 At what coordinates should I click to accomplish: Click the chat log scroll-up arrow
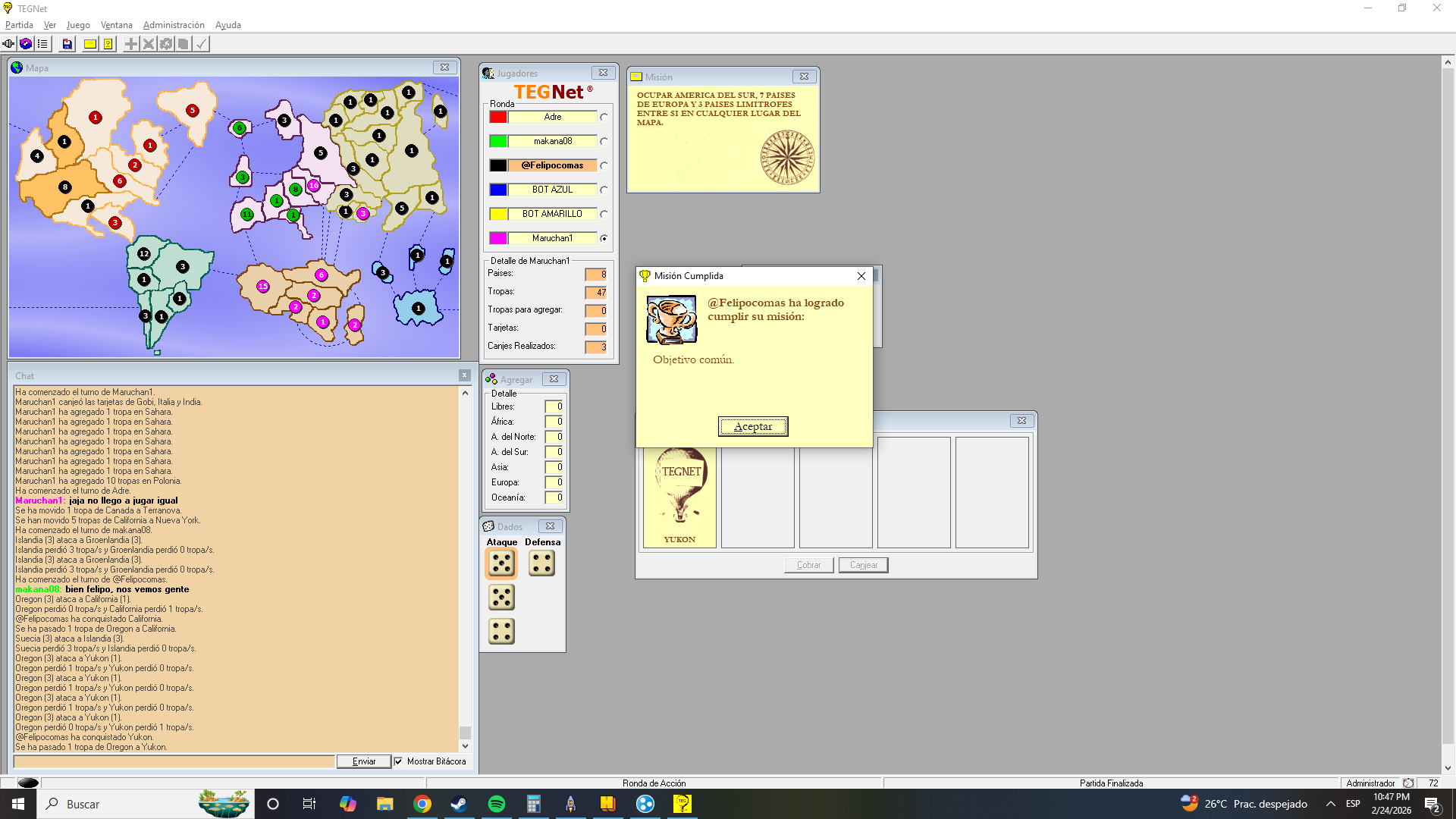point(465,393)
